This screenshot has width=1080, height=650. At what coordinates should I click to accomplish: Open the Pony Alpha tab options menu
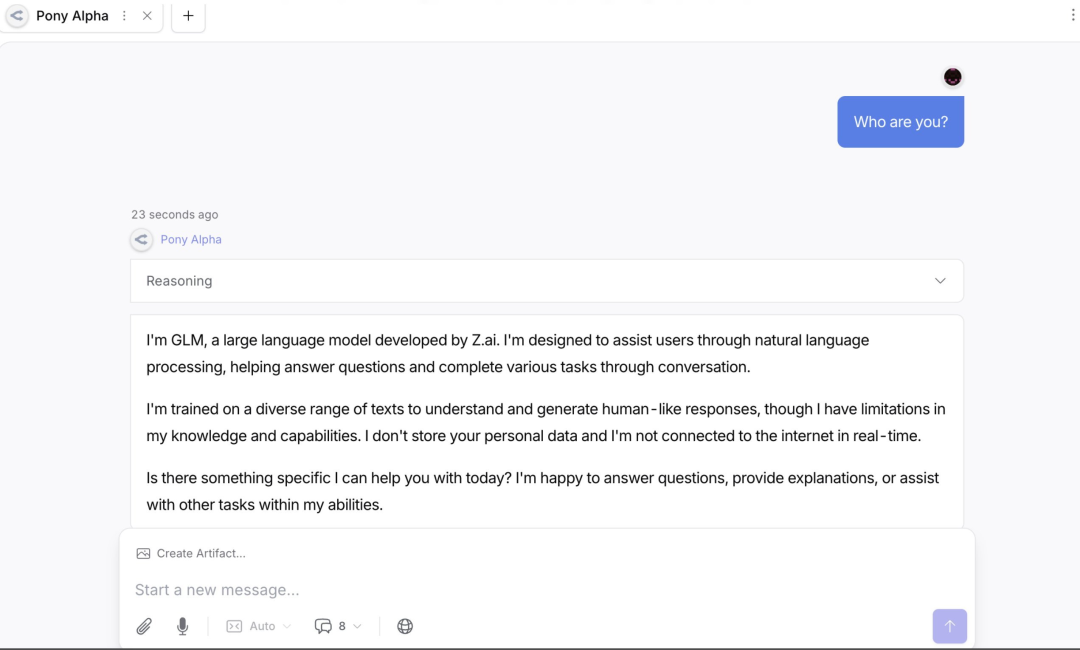pos(124,16)
